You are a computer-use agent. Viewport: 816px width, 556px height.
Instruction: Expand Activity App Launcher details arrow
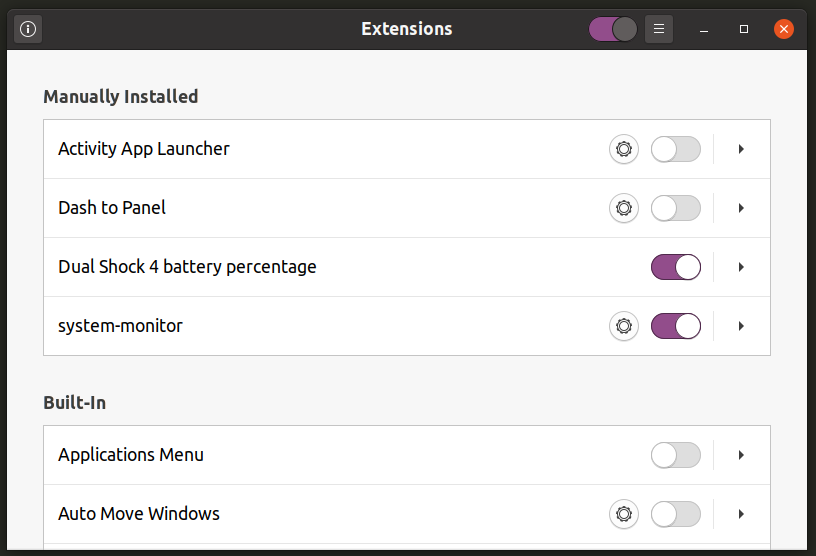[741, 149]
